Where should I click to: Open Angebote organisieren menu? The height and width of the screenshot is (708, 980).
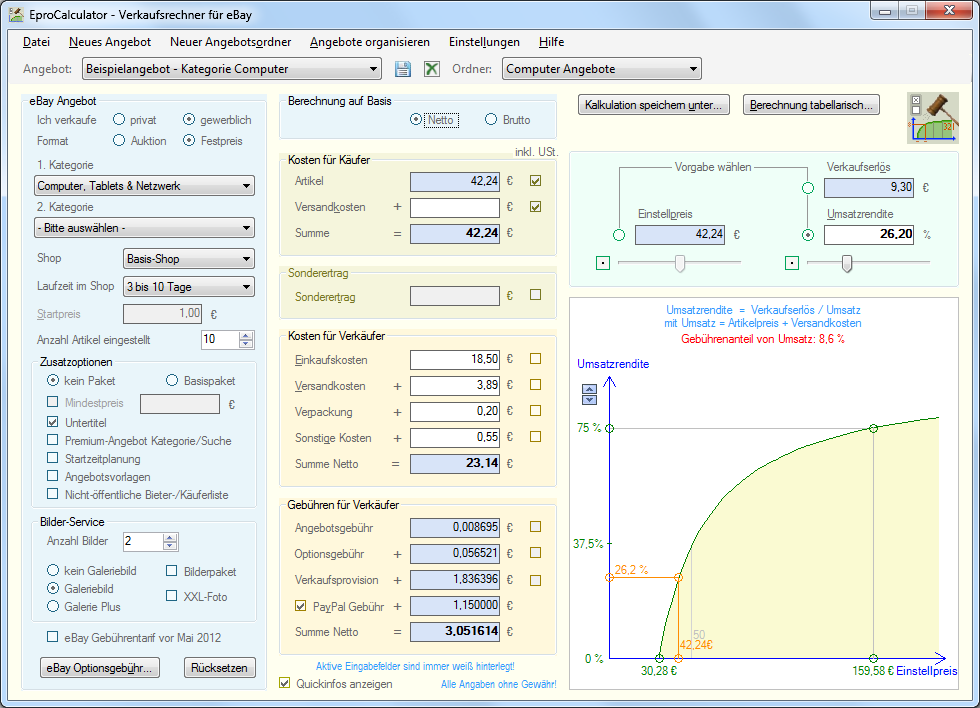click(370, 42)
